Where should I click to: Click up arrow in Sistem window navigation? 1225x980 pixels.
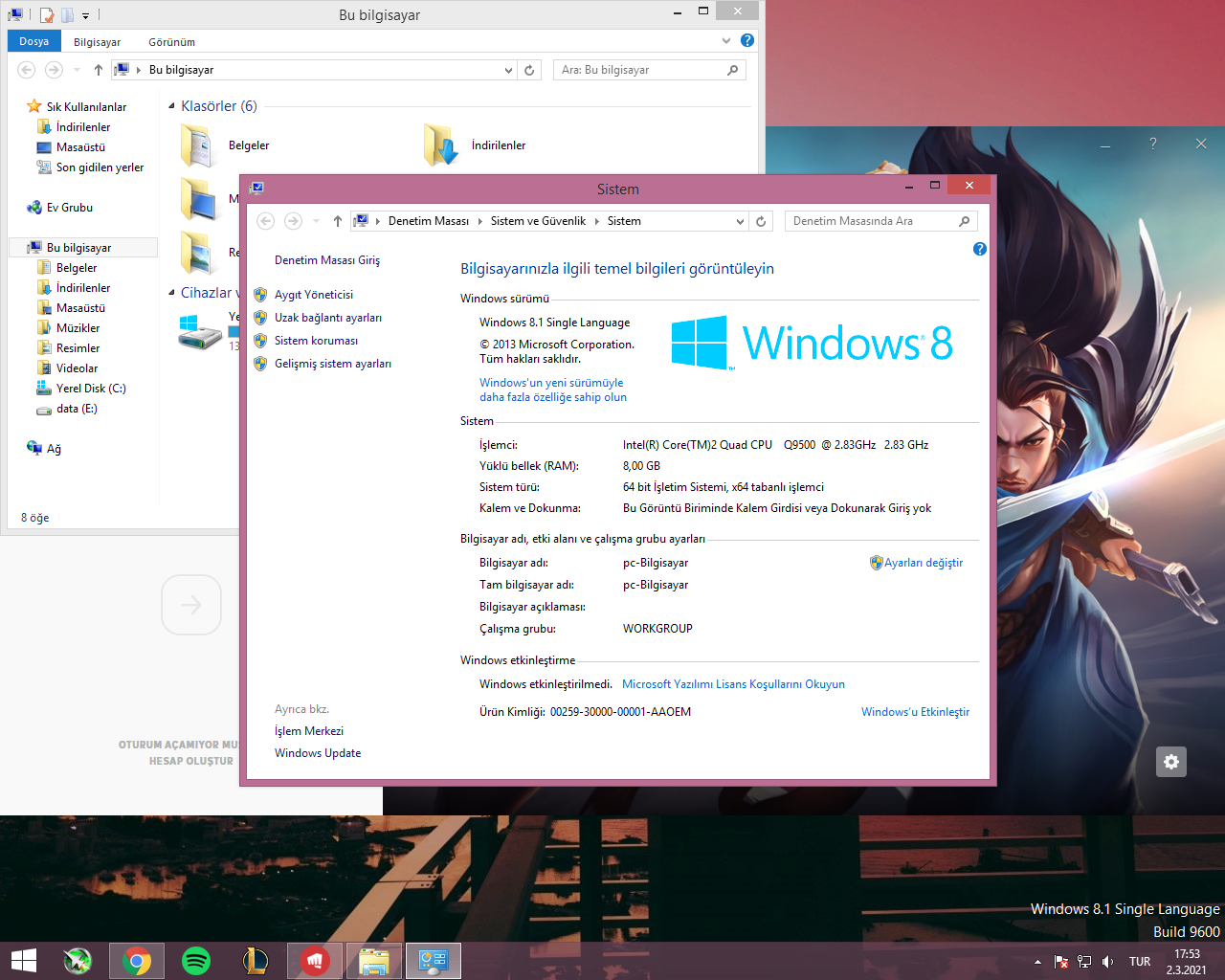click(x=338, y=221)
